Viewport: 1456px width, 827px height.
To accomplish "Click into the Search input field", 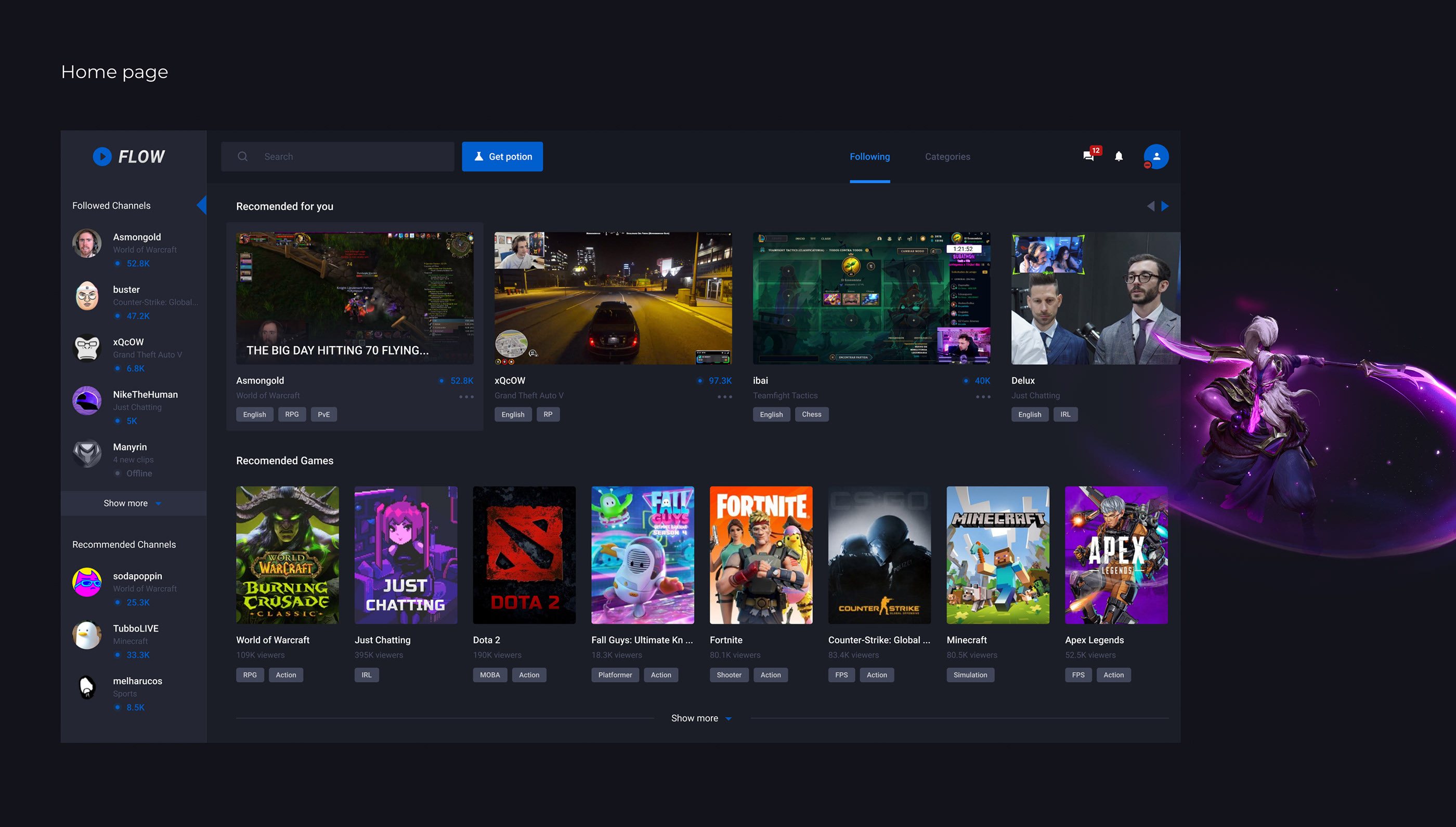I will pos(352,157).
